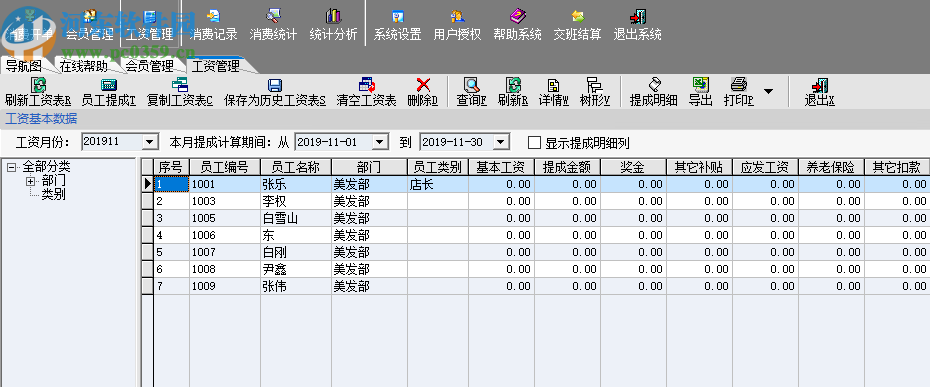Image resolution: width=930 pixels, height=387 pixels.
Task: Switch to the 在线帮助 tab
Action: coord(84,66)
